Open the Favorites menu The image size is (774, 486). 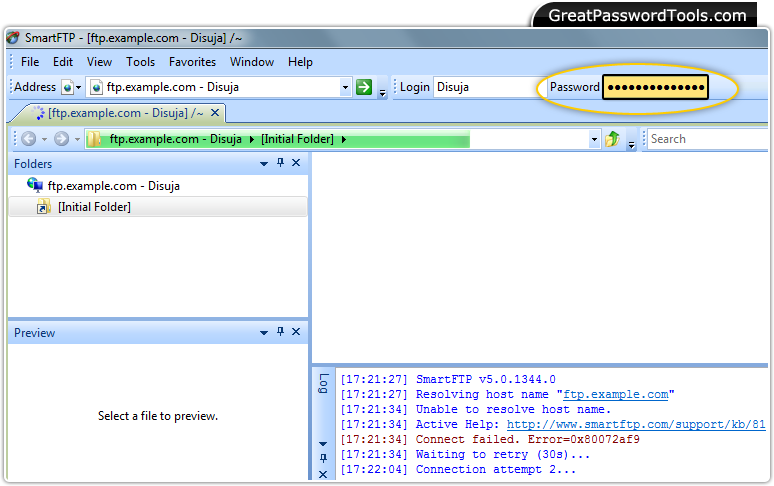(192, 62)
